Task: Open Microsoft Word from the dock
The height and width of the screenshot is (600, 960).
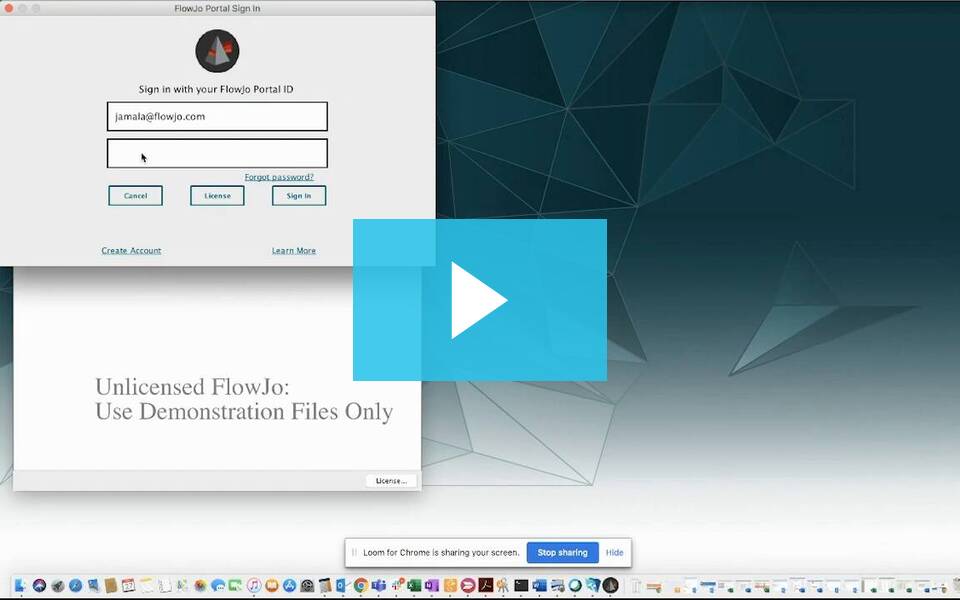Action: (539, 585)
